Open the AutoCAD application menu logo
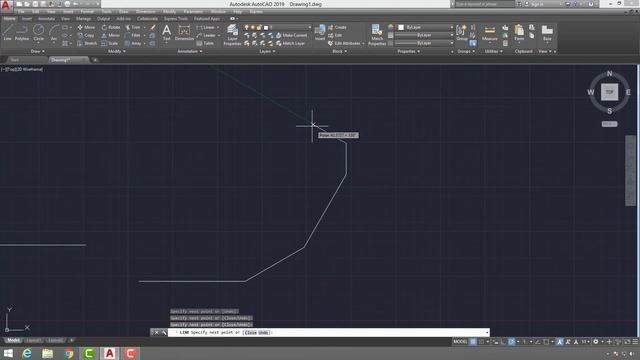 coord(6,5)
